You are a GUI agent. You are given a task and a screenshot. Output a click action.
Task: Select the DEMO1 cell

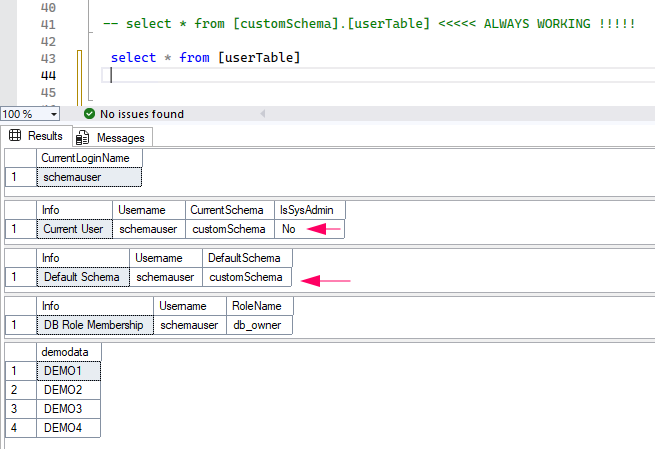coord(68,371)
